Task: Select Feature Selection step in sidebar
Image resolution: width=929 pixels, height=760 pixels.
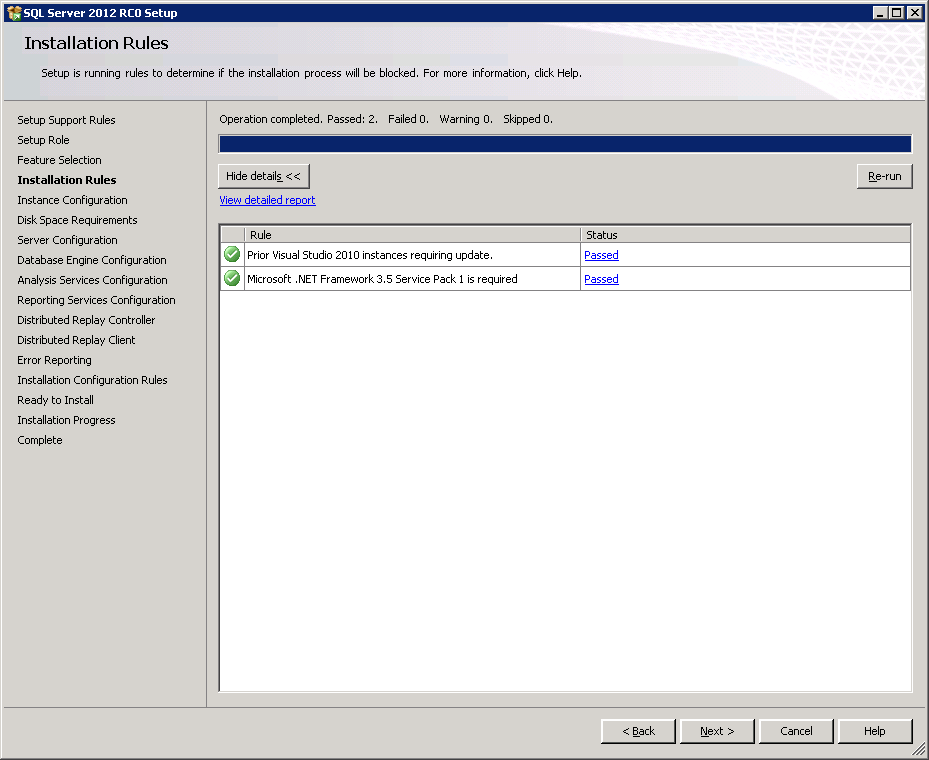Action: pos(59,160)
